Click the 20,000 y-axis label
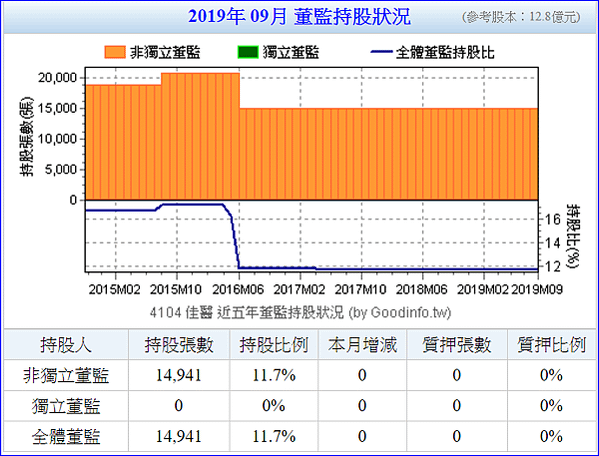 pyautogui.click(x=57, y=78)
